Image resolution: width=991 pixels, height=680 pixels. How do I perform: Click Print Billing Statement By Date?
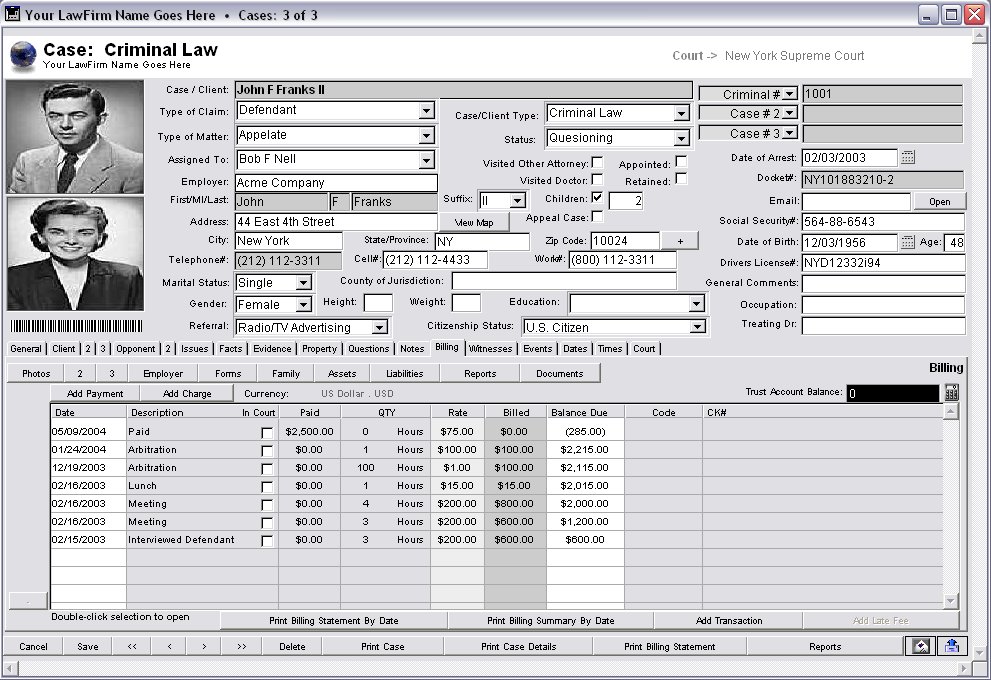(334, 621)
